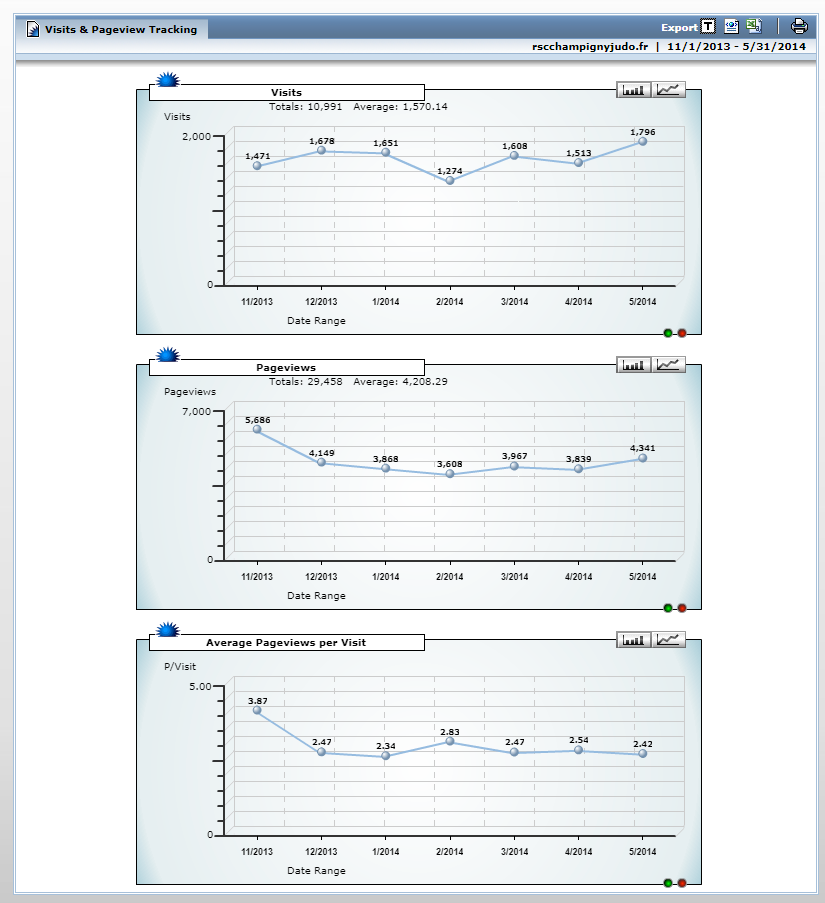Select the 4,341 Pageviews data point
Image resolution: width=825 pixels, height=903 pixels.
(x=642, y=458)
